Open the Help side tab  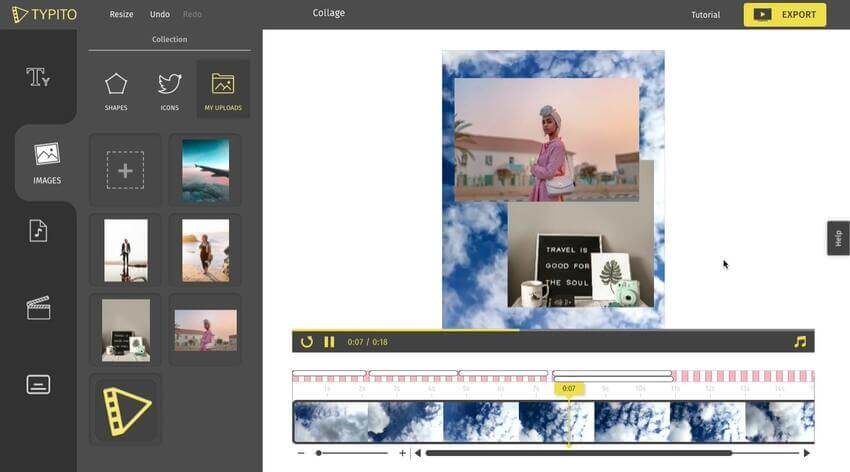tap(838, 238)
